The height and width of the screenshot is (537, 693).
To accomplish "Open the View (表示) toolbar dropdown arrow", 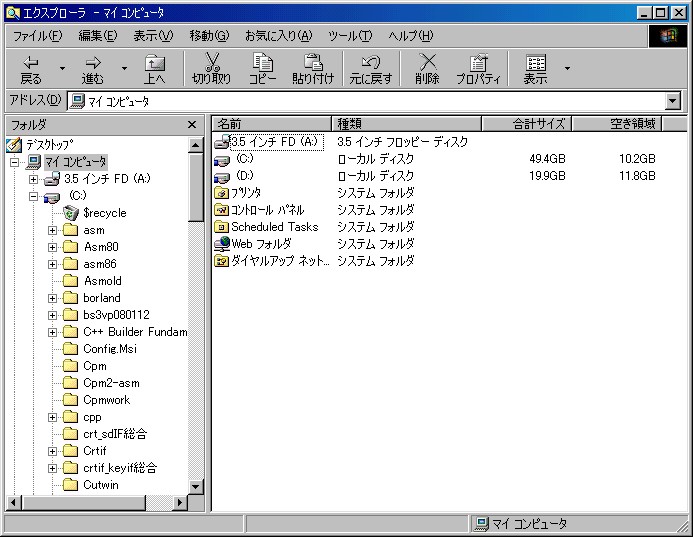I will coord(567,69).
